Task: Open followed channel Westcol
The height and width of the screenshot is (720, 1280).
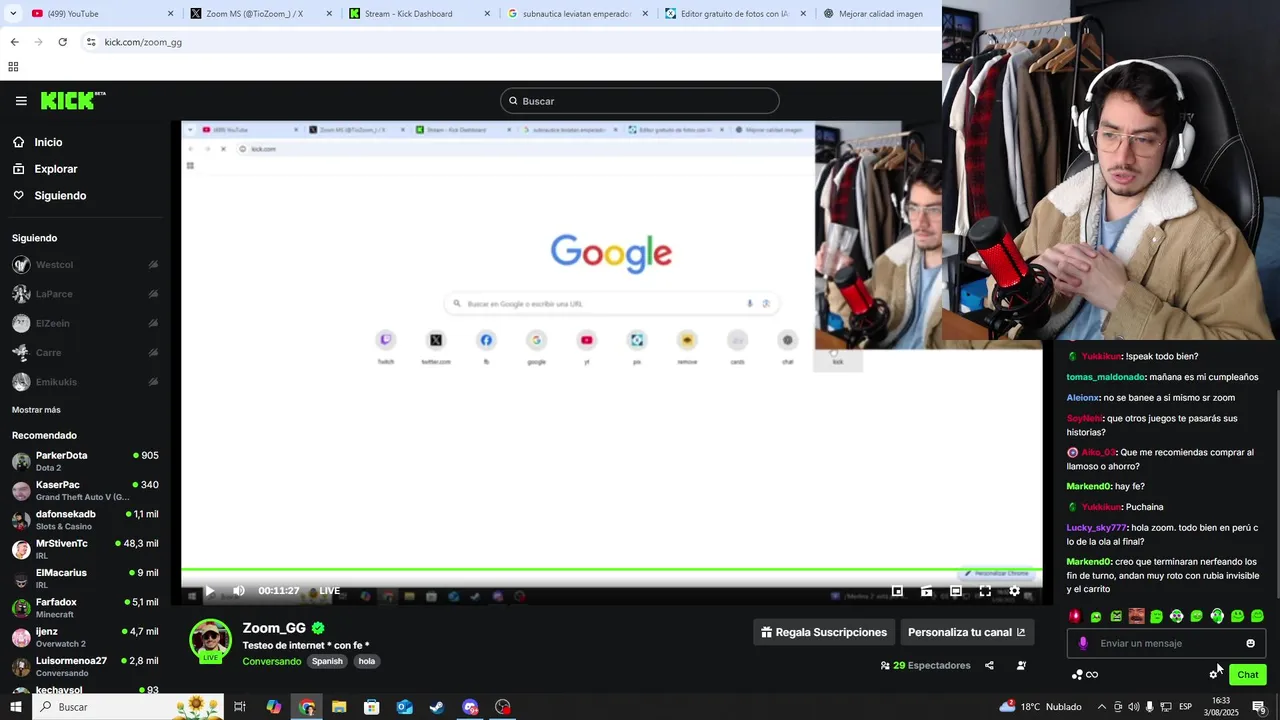Action: pyautogui.click(x=85, y=265)
